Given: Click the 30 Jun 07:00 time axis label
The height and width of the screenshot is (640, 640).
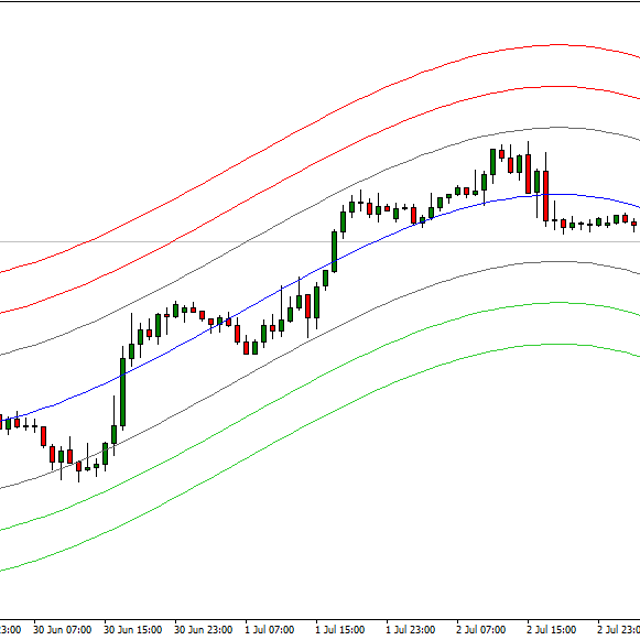Looking at the screenshot, I should [61, 631].
